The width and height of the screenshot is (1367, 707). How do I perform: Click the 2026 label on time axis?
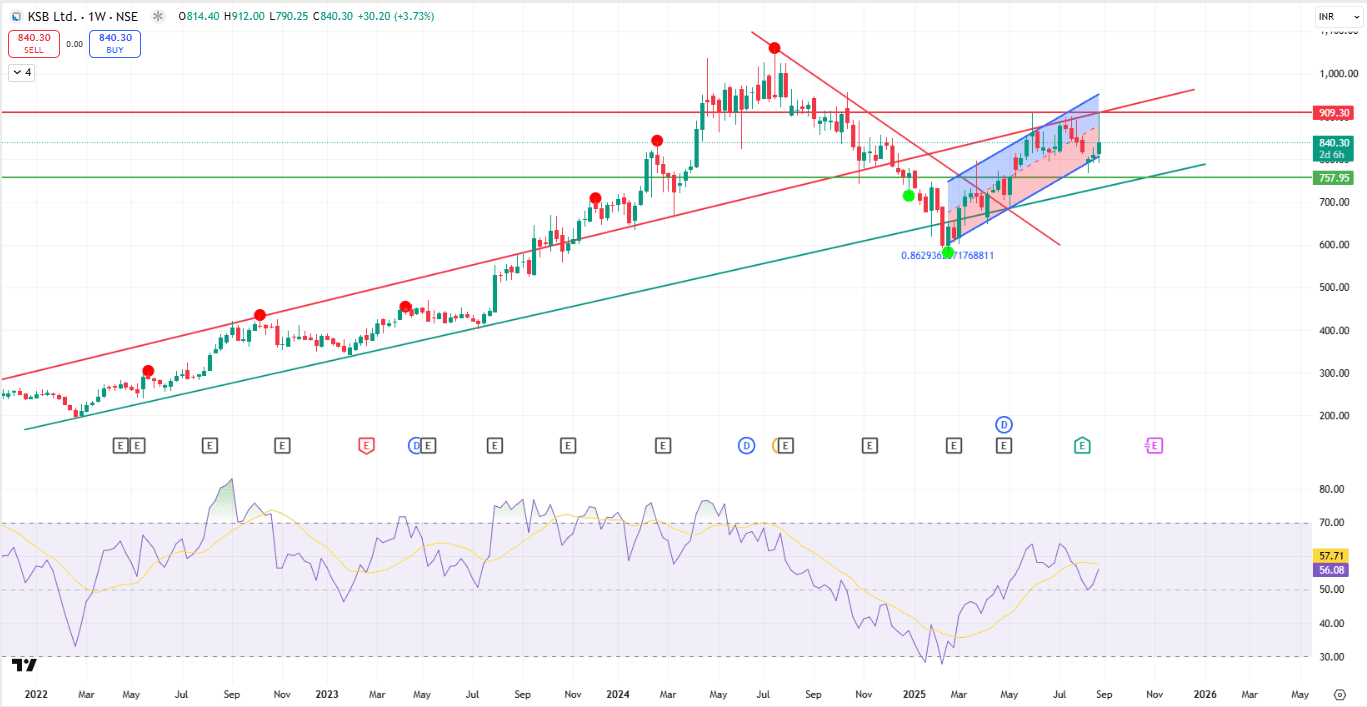pyautogui.click(x=1204, y=693)
